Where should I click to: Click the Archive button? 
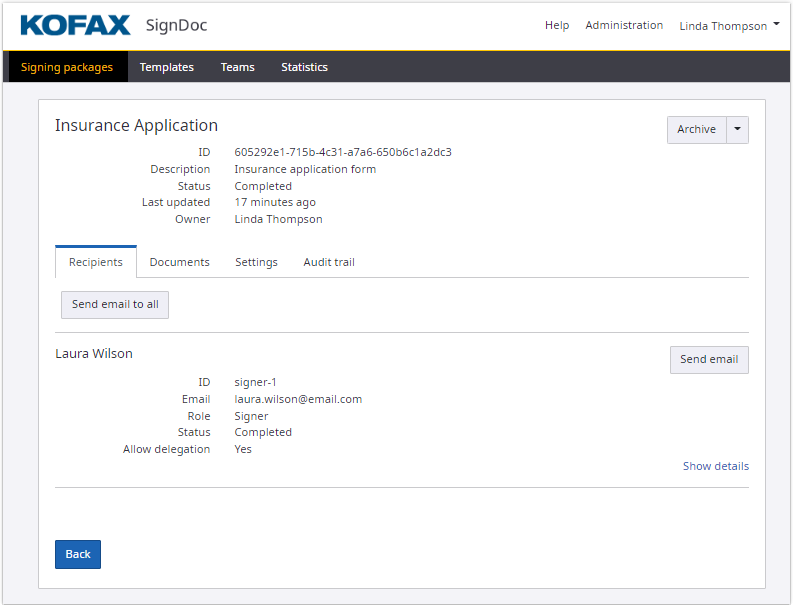696,130
